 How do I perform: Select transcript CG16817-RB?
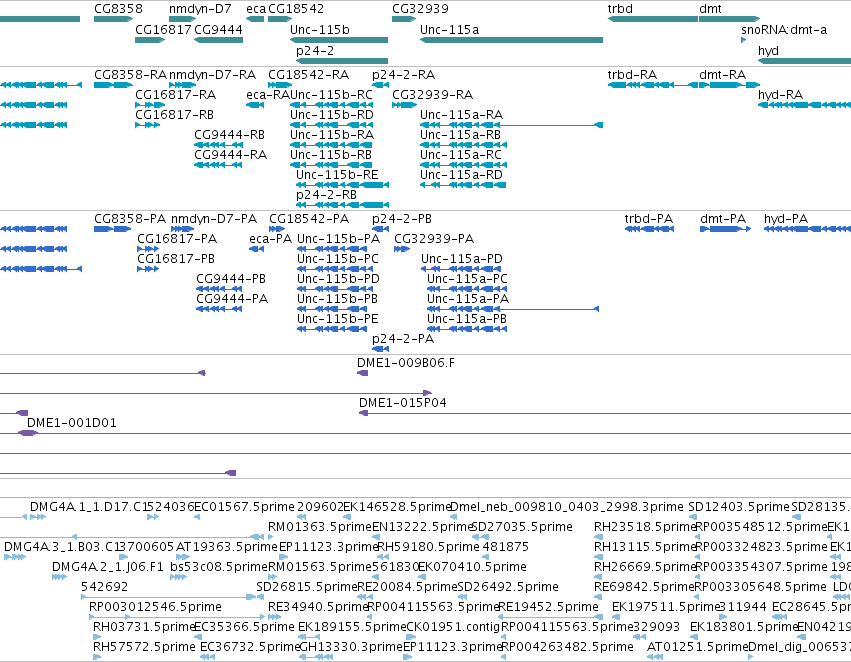[x=174, y=114]
